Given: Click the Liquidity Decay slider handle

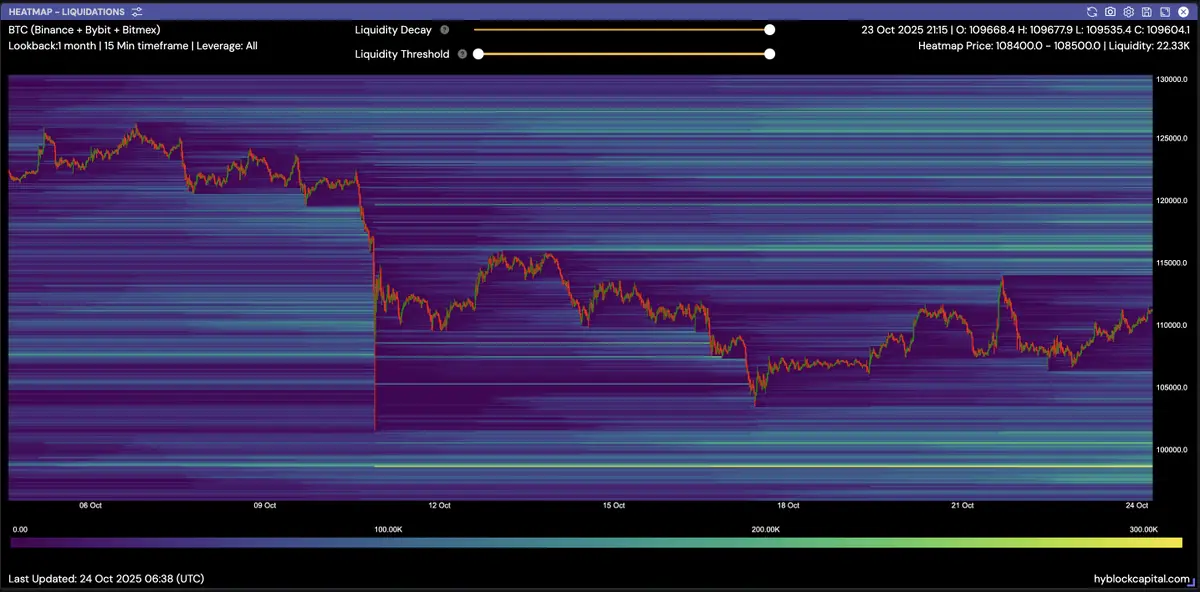Looking at the screenshot, I should [770, 30].
